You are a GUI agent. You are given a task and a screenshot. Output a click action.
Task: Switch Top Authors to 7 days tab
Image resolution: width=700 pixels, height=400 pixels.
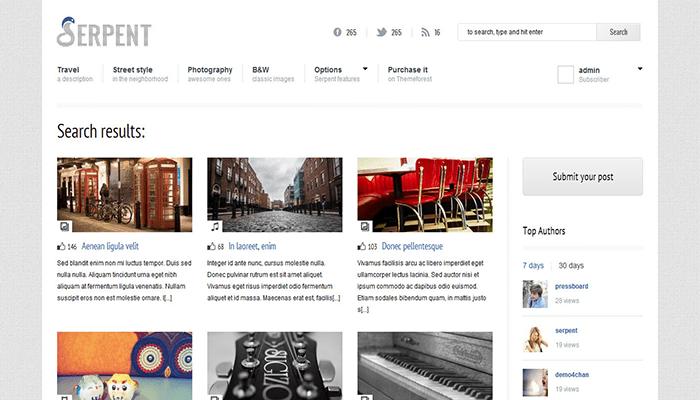[533, 266]
